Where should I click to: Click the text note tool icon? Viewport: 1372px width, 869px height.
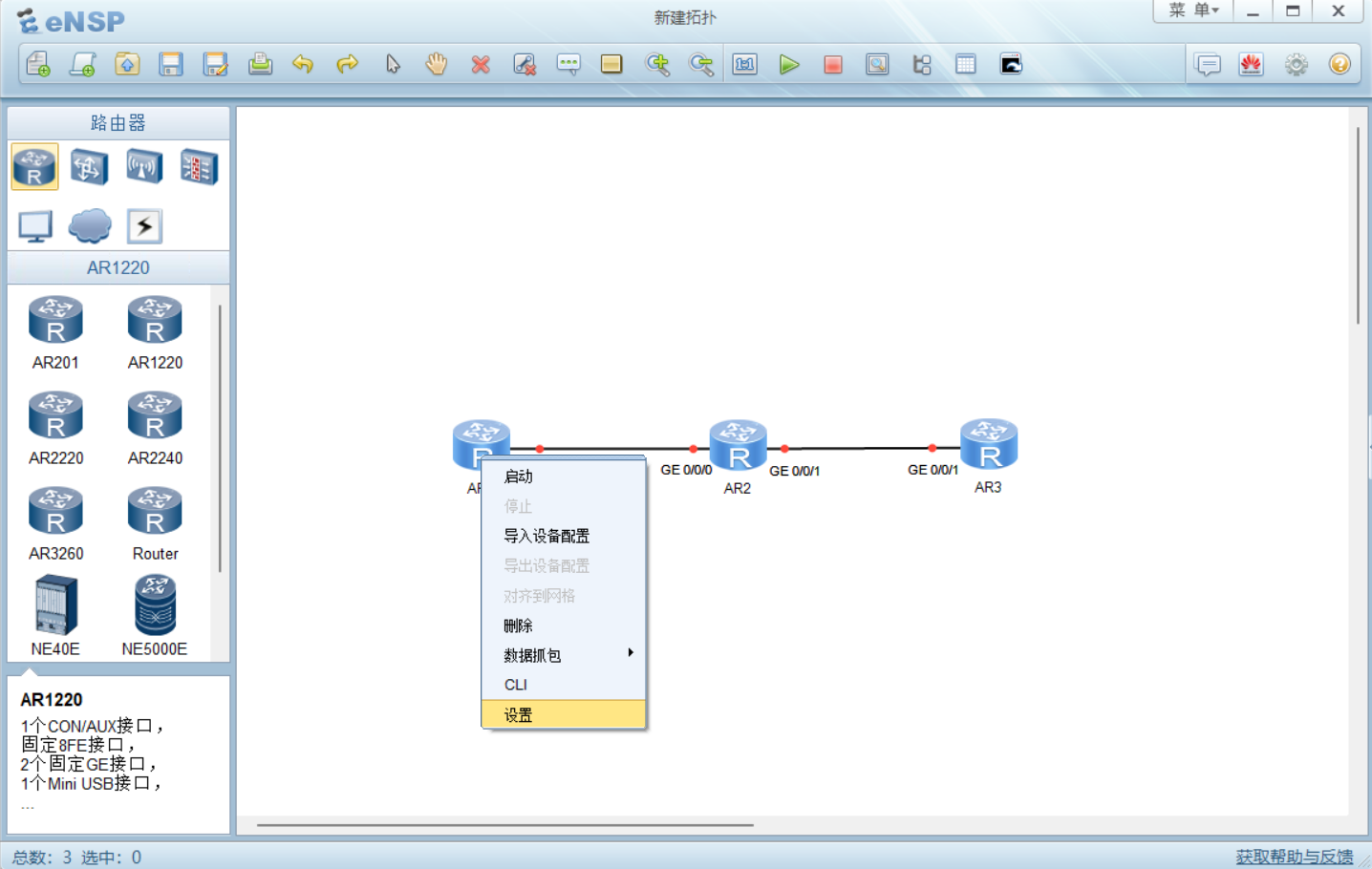tap(568, 64)
